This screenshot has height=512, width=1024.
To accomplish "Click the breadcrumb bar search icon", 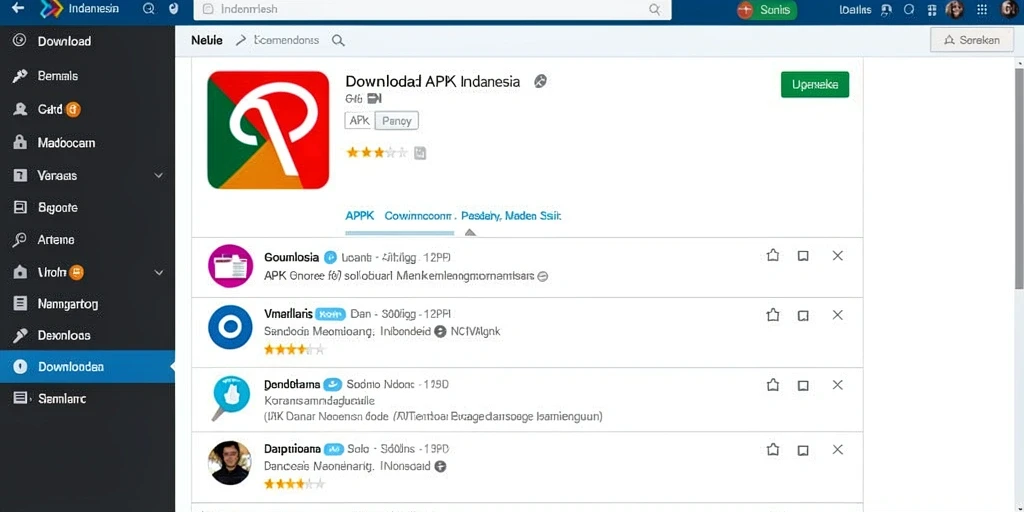I will coord(338,40).
